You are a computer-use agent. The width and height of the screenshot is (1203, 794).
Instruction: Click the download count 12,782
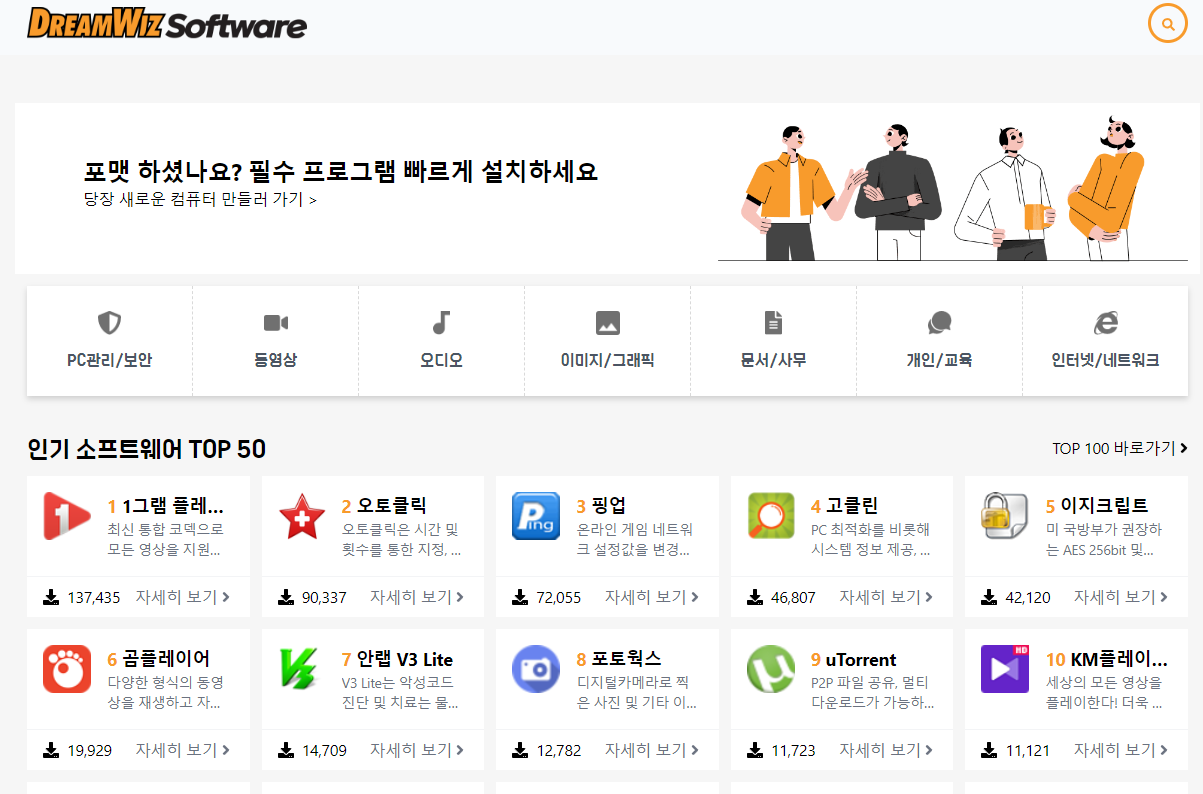point(558,750)
